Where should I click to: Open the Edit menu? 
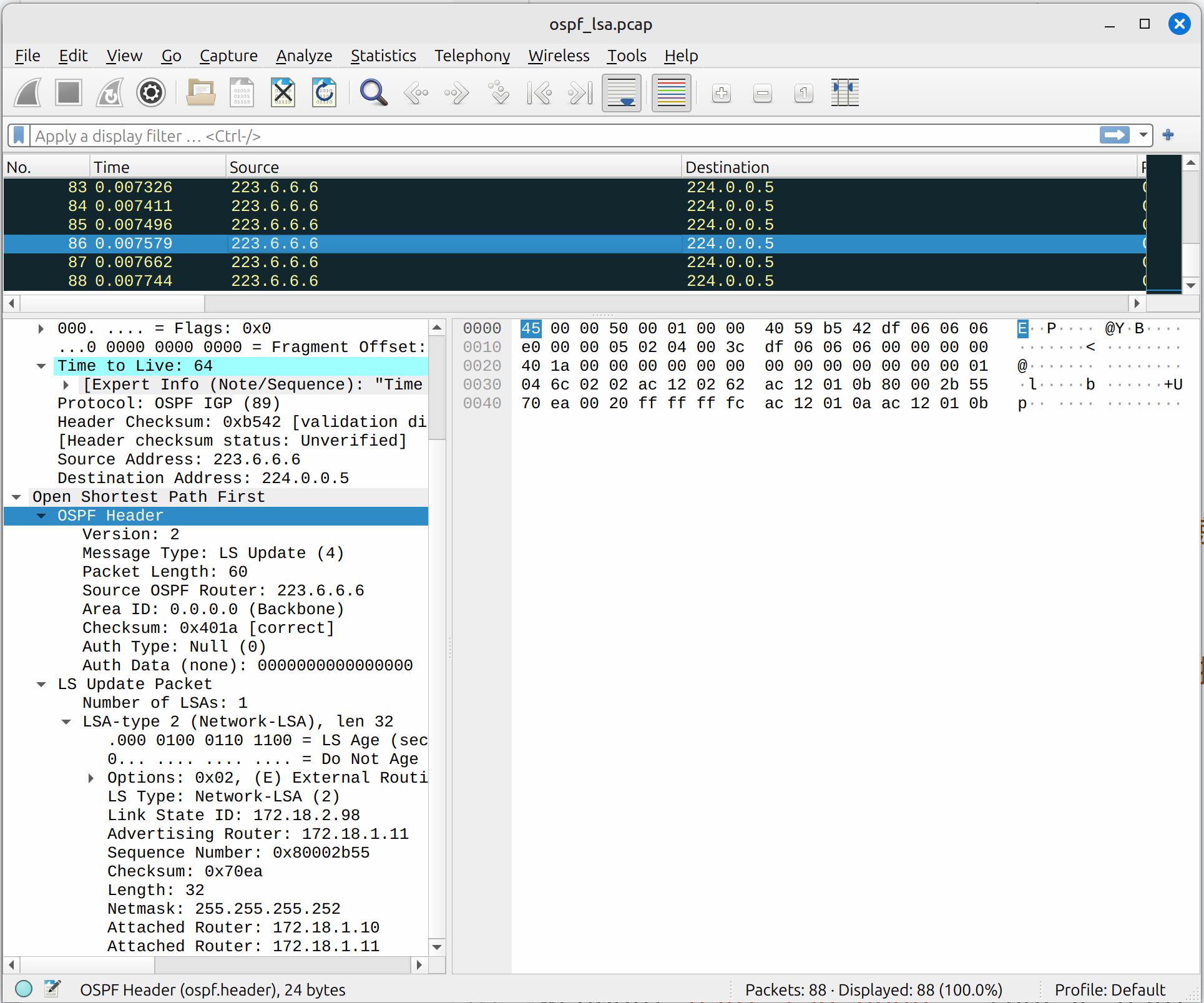[x=73, y=56]
